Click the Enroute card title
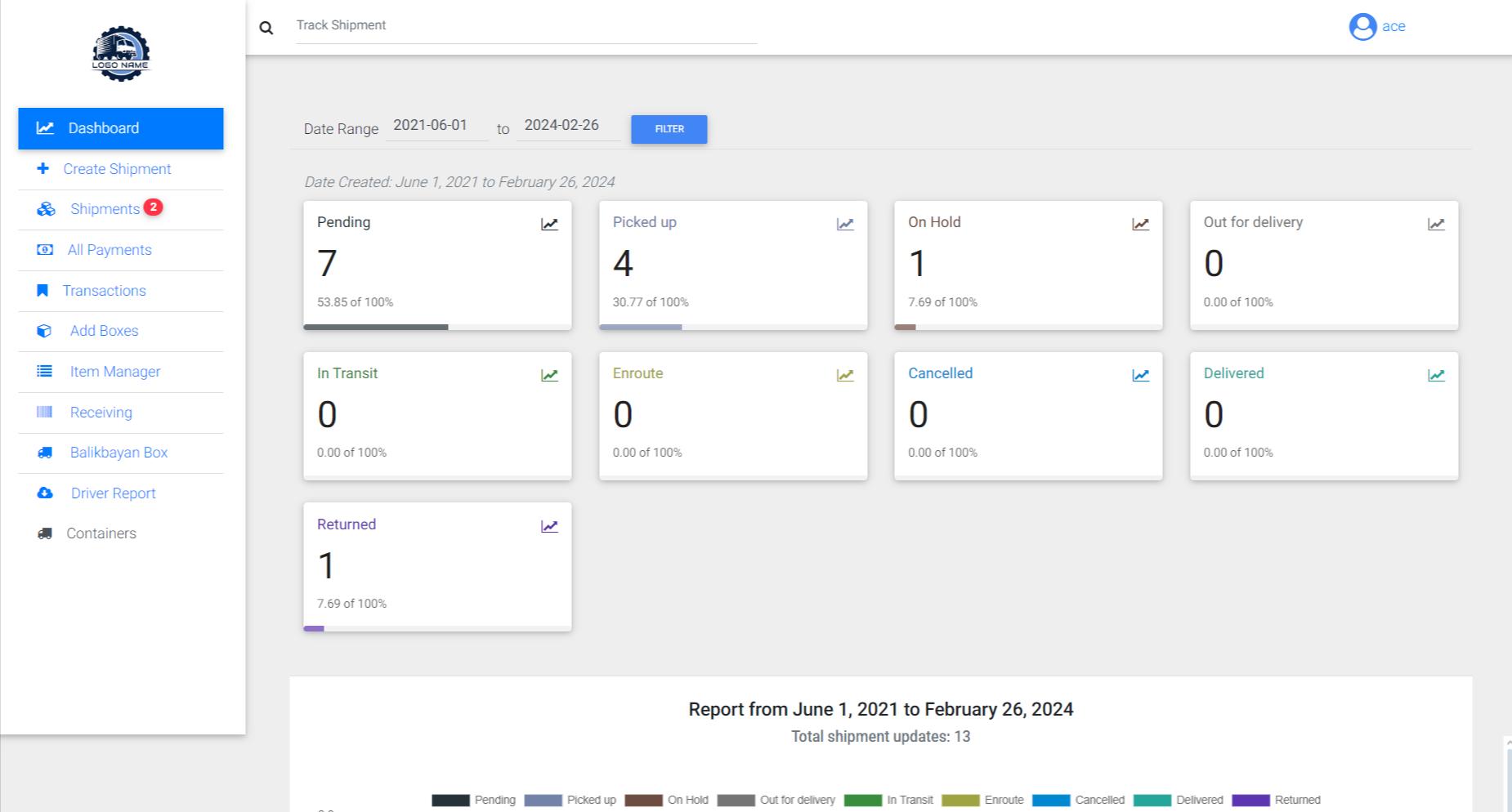 [x=637, y=373]
